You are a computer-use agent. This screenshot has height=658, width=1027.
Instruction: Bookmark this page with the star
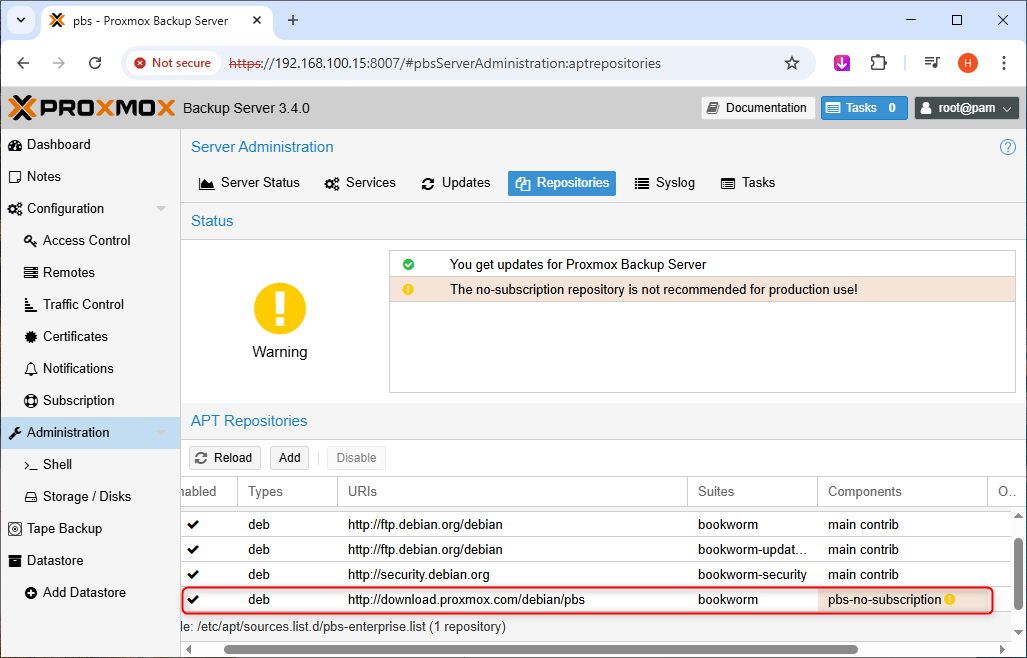(x=792, y=64)
